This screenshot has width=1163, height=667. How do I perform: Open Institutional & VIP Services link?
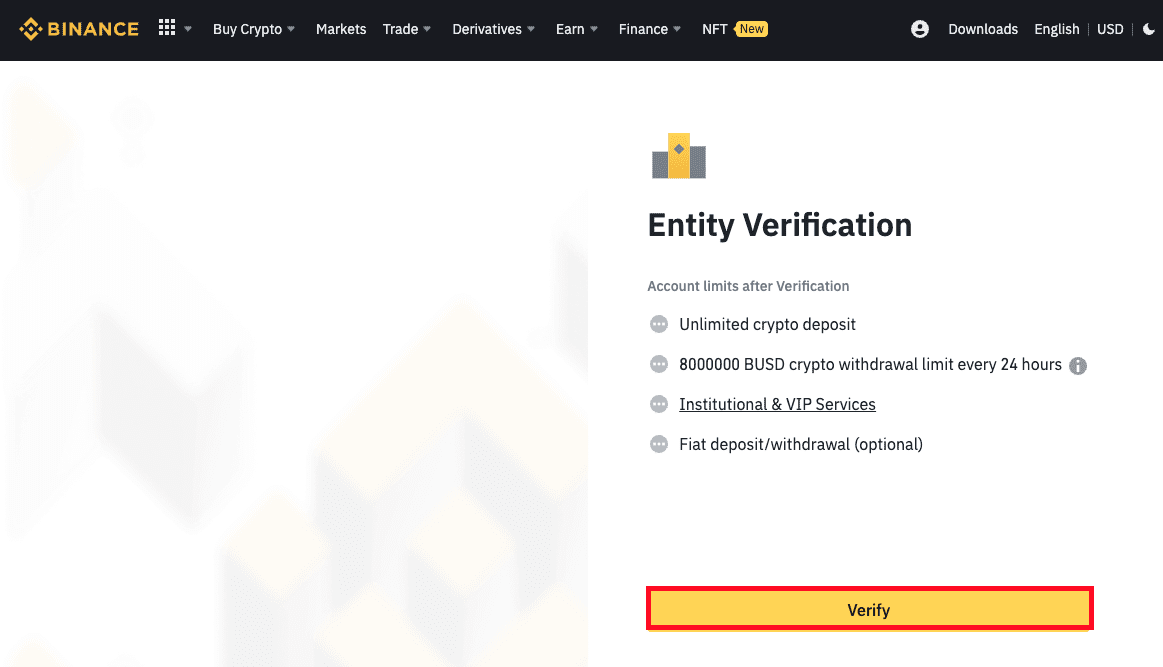pos(777,404)
